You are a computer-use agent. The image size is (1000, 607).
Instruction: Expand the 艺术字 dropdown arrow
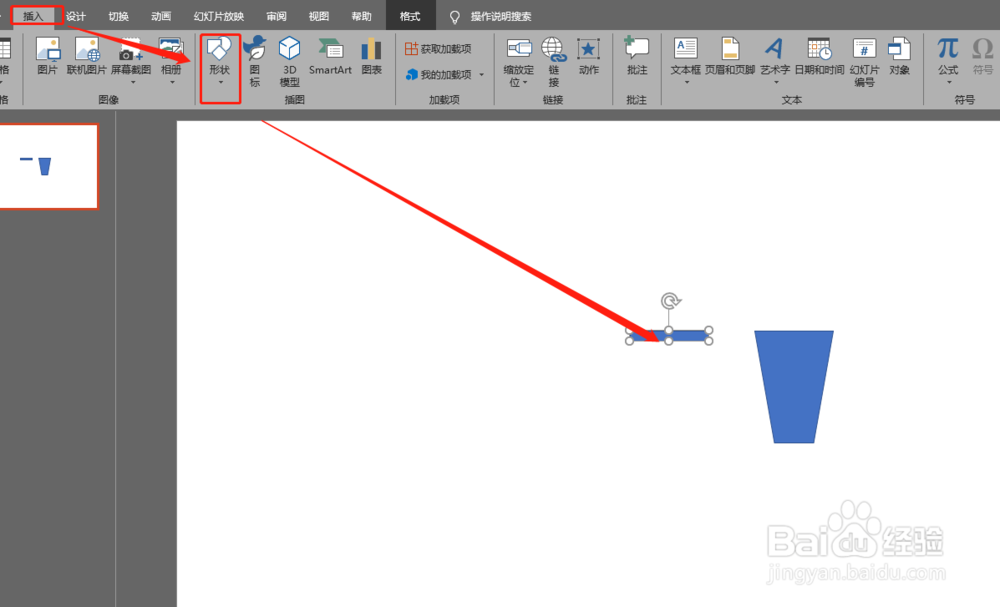(x=776, y=82)
